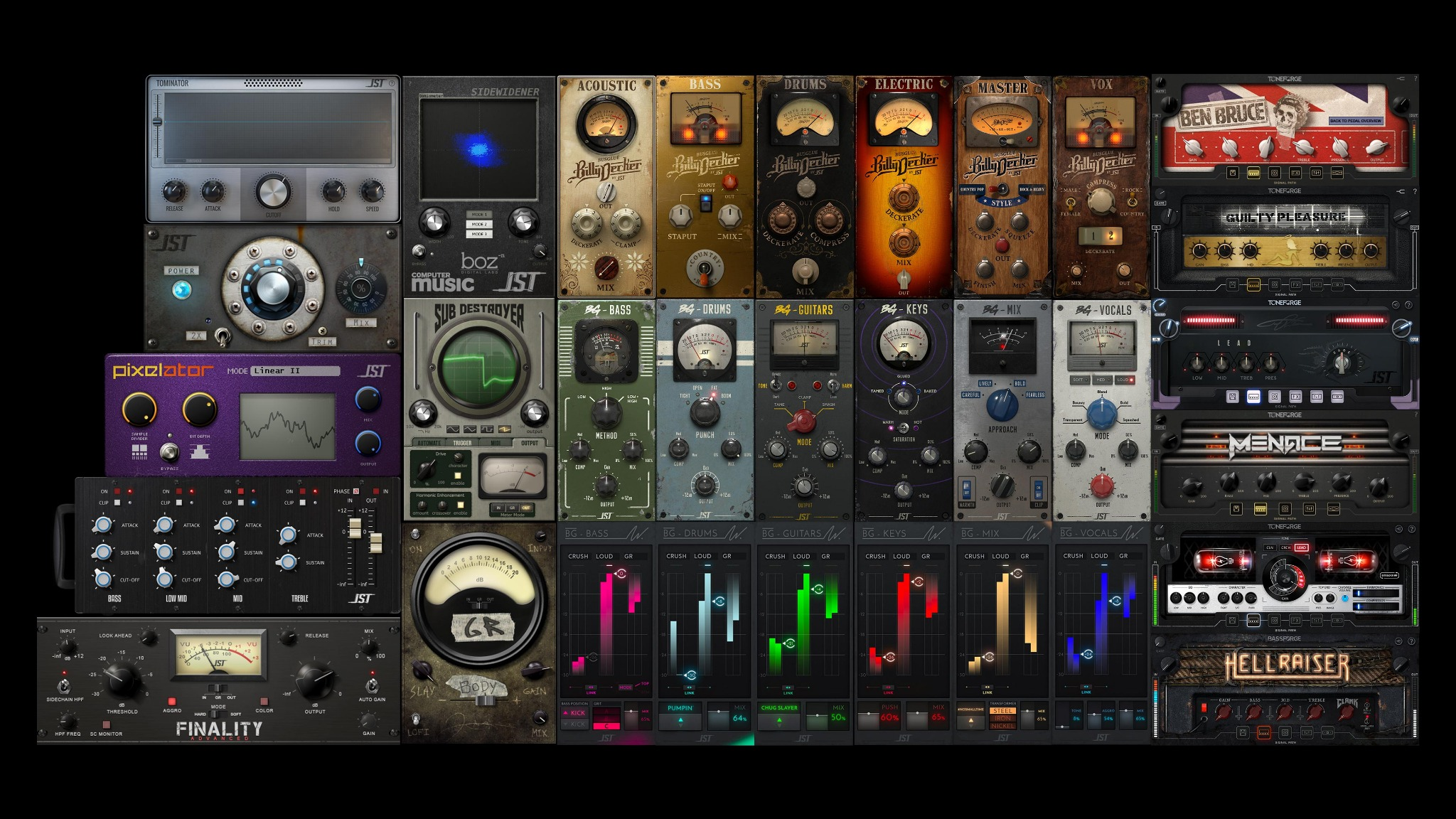Image resolution: width=1456 pixels, height=819 pixels.
Task: Click the Pumpin' up arrow in BG Drums
Action: 680,721
